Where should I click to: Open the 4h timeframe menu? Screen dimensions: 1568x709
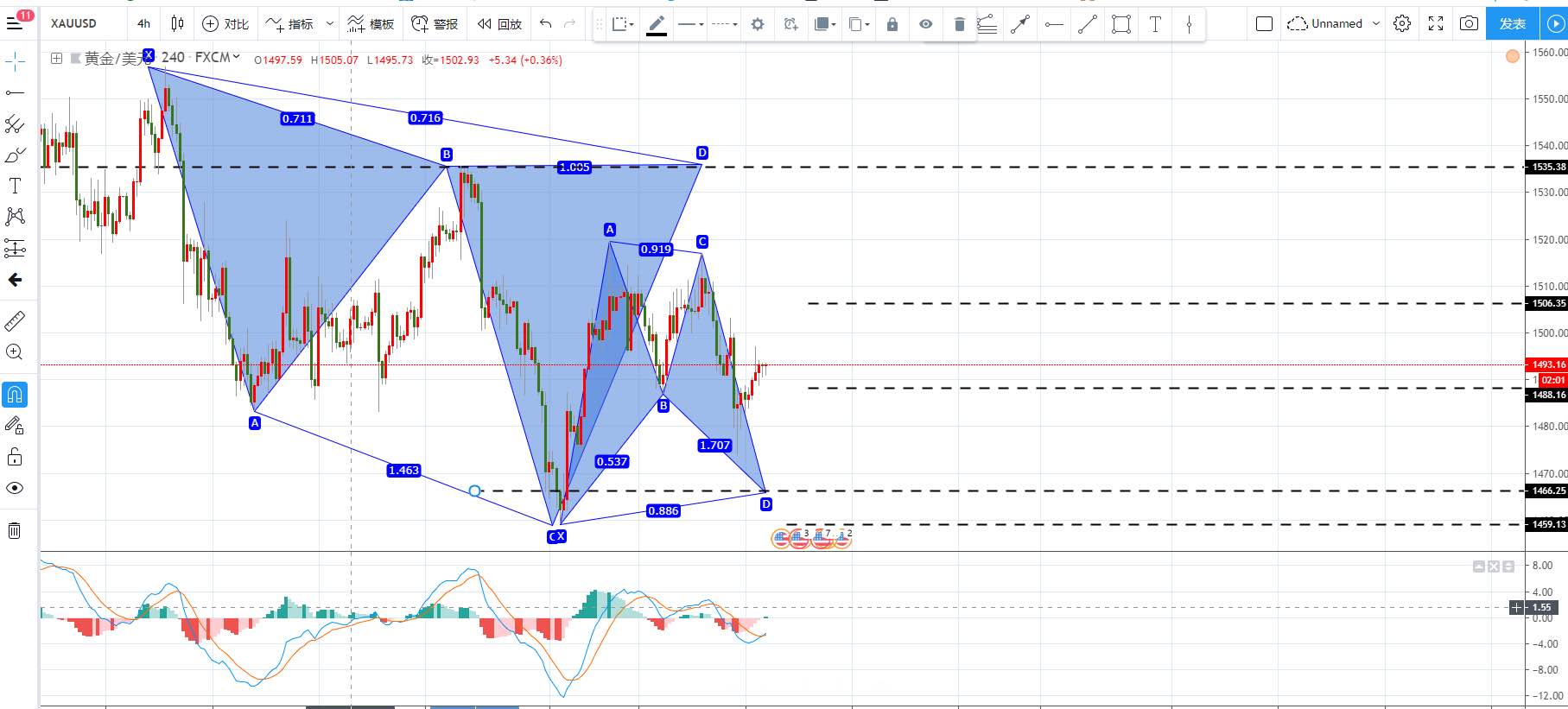(143, 23)
